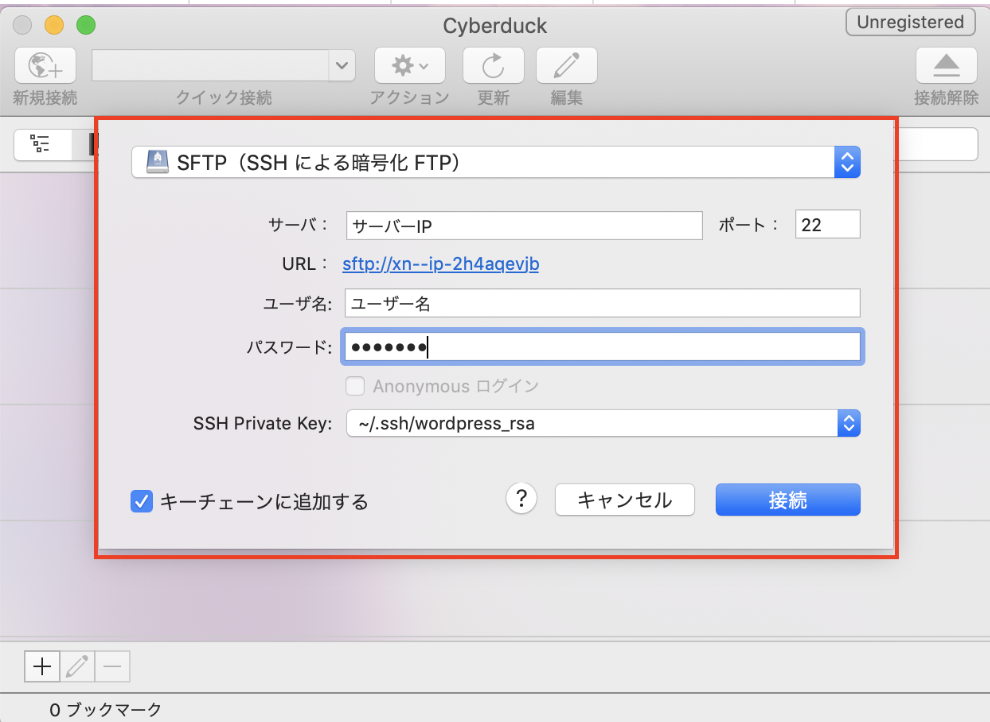Expand the Quick Connect (クイック接続) dropdown arrow
Screen dimensions: 990x722
tap(342, 66)
